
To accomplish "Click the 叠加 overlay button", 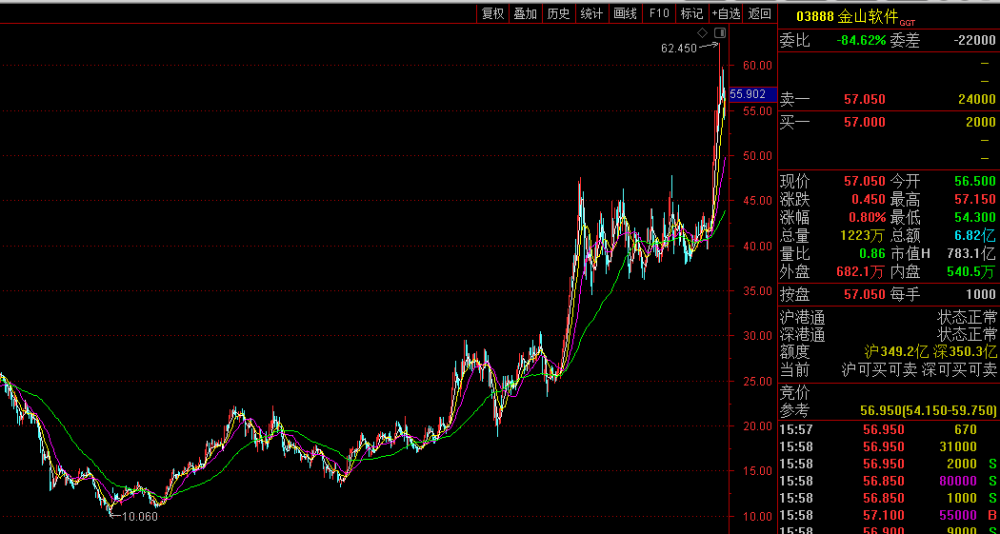I will coord(526,13).
